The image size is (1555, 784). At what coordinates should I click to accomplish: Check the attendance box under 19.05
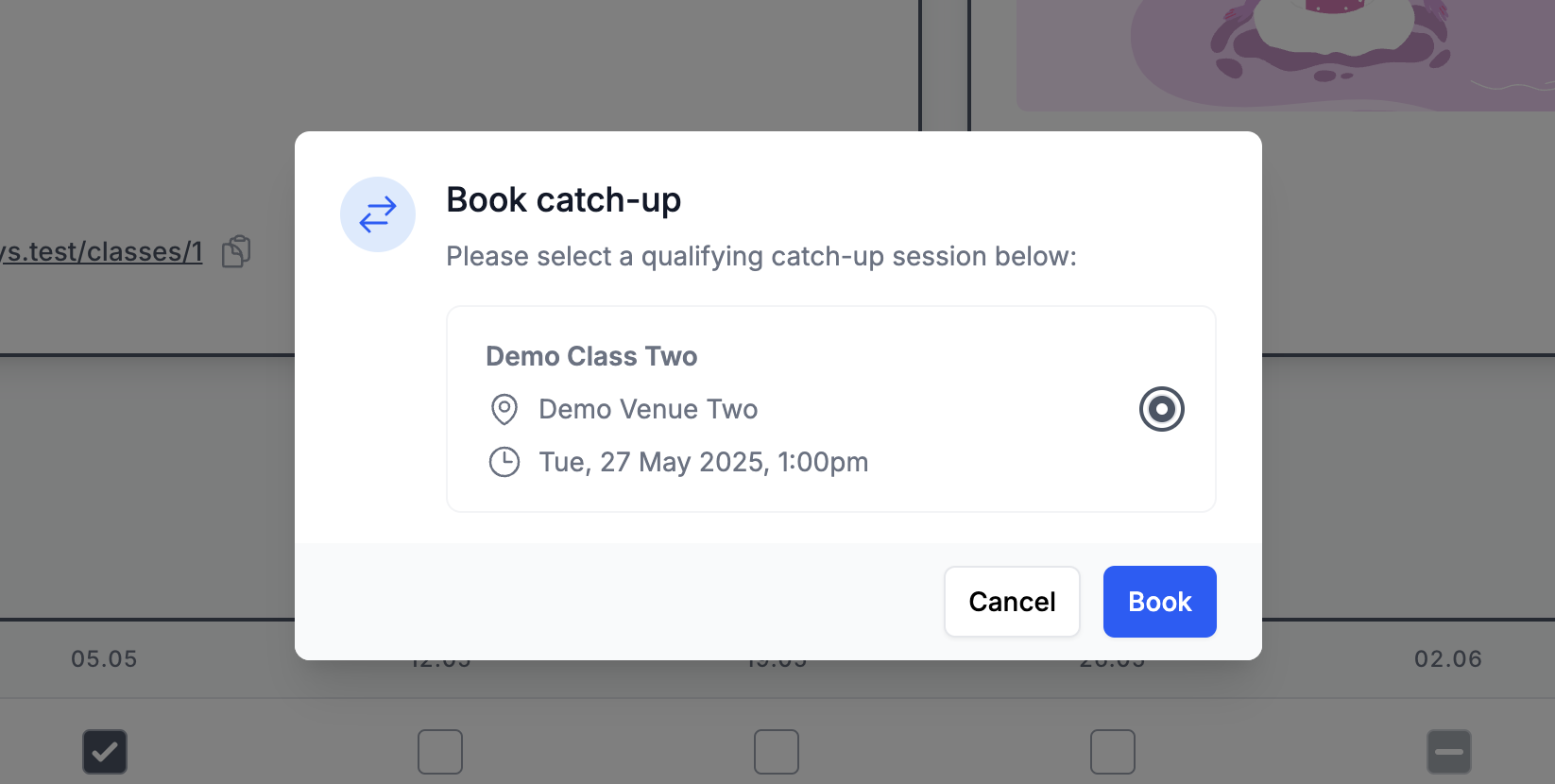pos(777,751)
